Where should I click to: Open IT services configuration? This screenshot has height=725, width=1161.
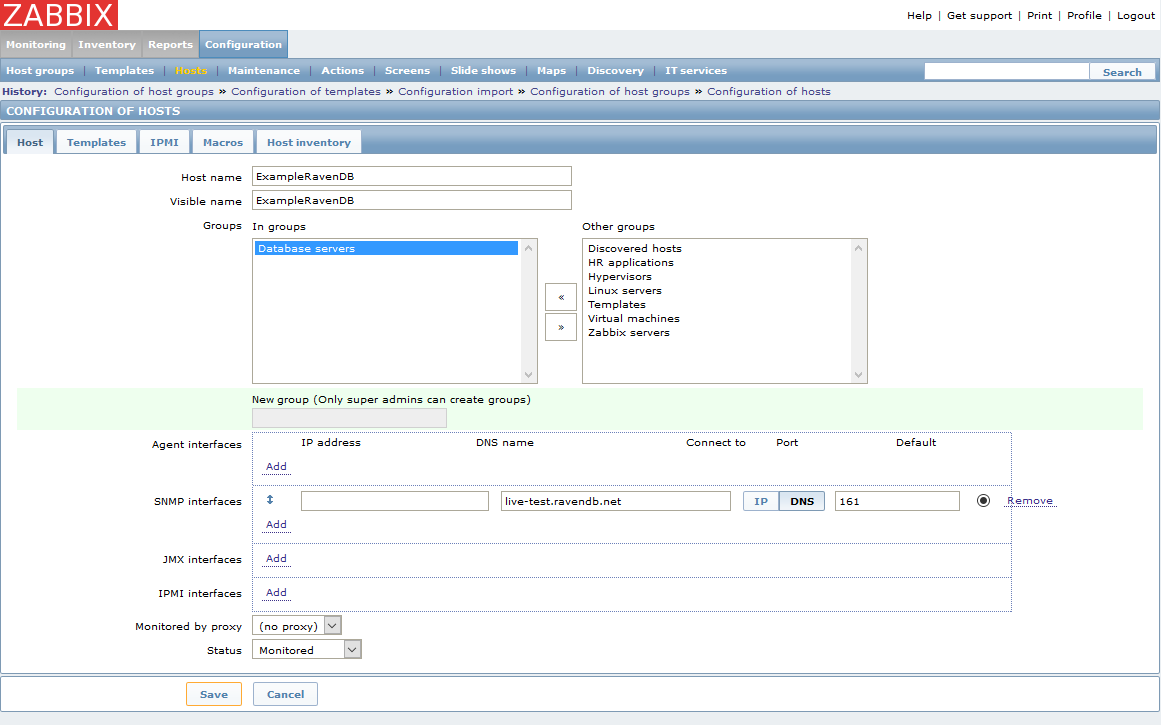click(x=695, y=70)
